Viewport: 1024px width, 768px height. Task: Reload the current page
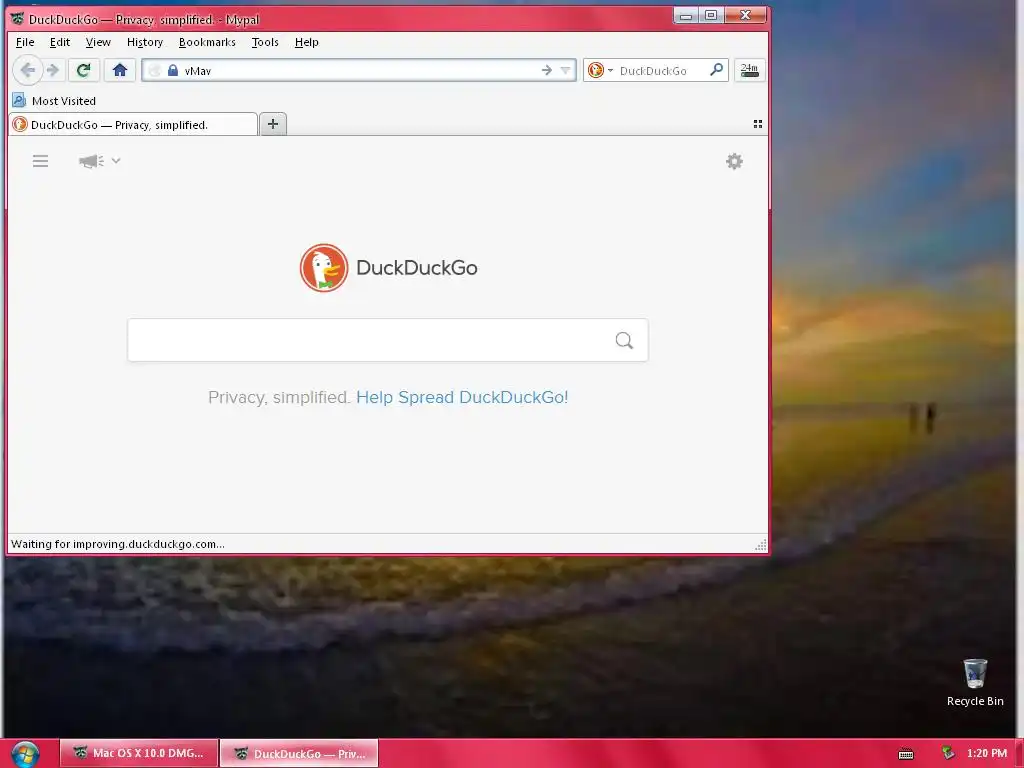point(83,70)
